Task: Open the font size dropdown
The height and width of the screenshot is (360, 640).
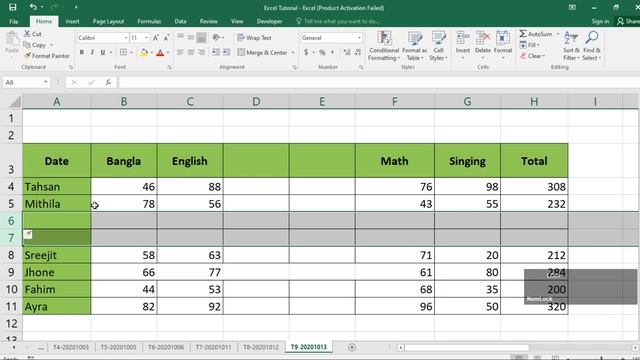Action: pos(146,38)
